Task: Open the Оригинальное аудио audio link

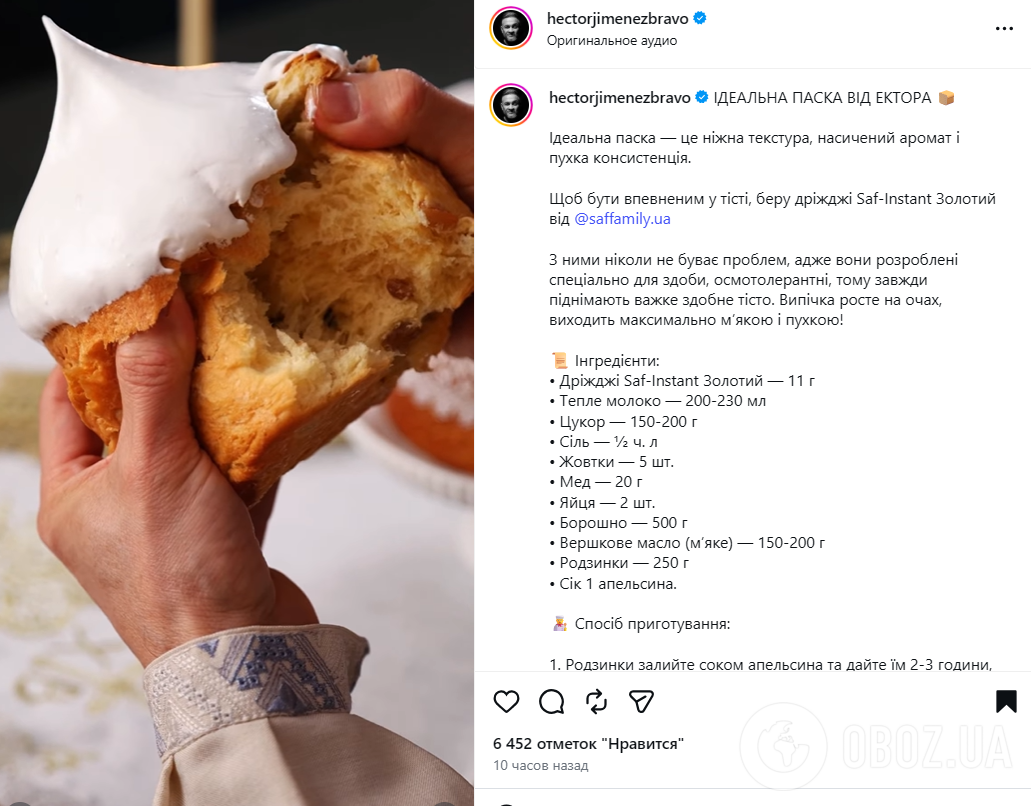Action: (611, 41)
